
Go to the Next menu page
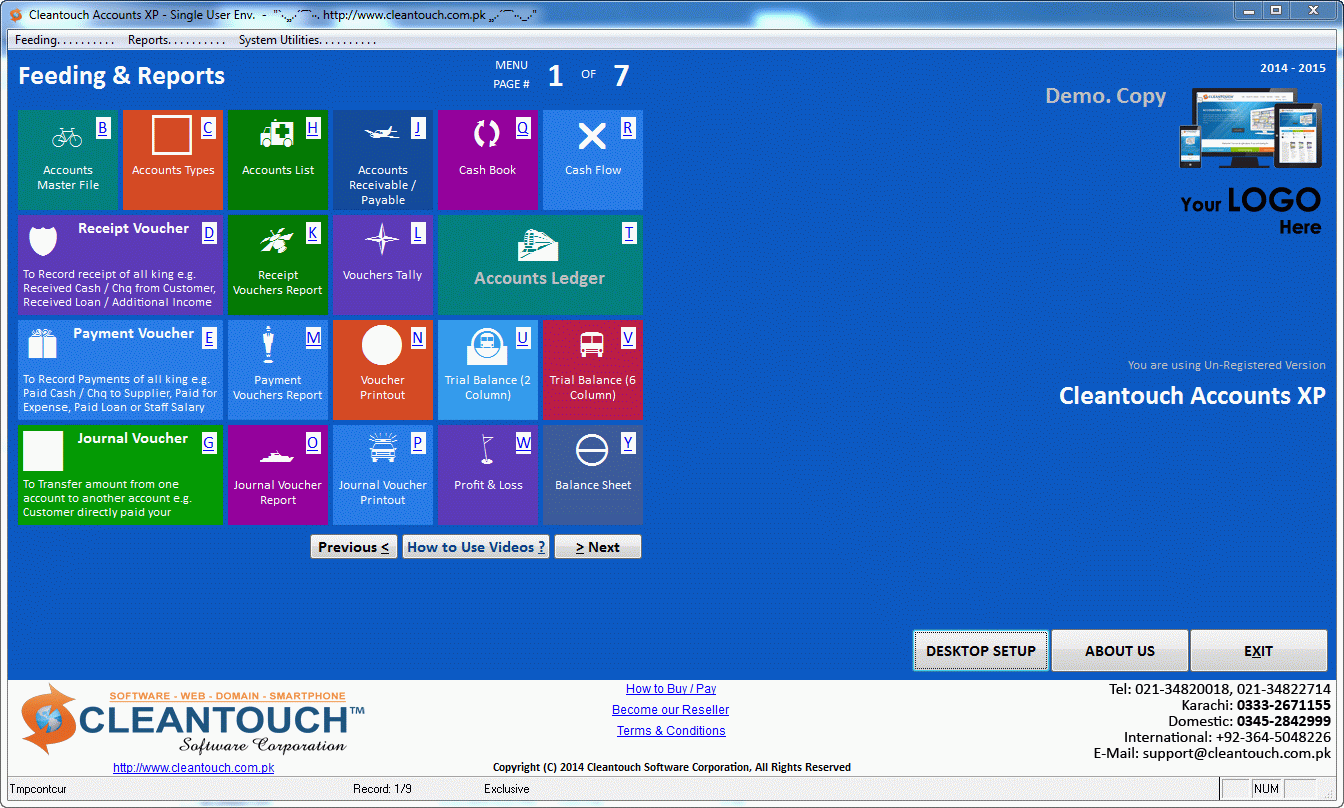598,547
